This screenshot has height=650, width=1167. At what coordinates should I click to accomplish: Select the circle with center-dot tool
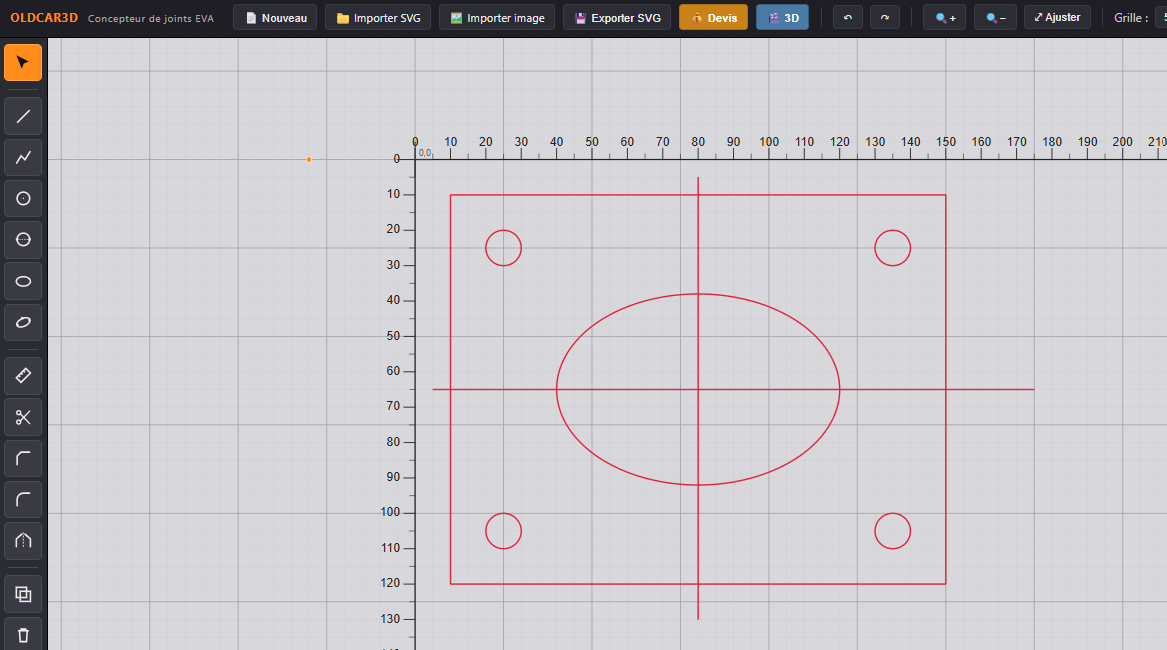[x=23, y=199]
